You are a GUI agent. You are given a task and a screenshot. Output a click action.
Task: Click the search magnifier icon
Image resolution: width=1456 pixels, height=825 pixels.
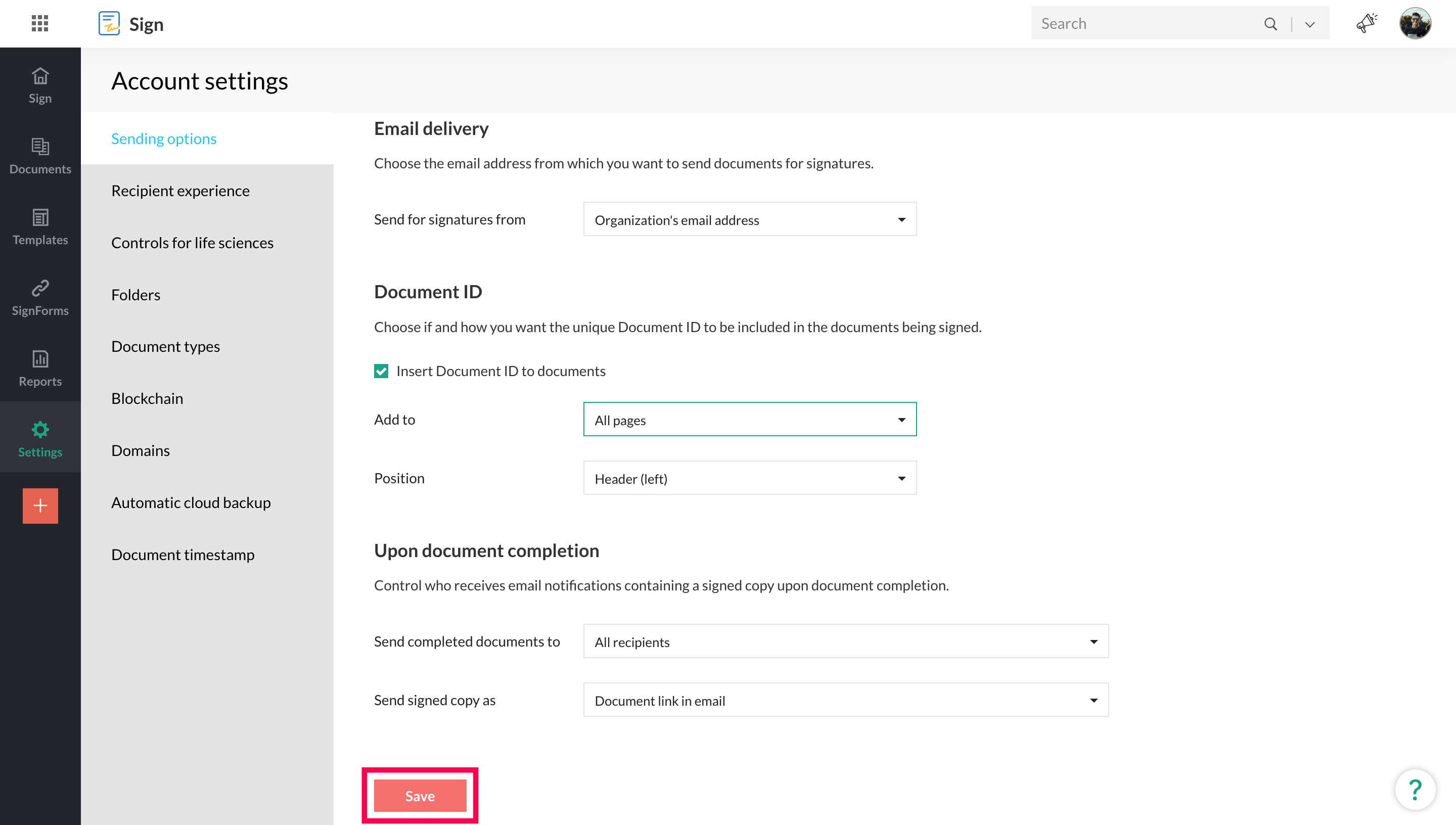tap(1270, 24)
